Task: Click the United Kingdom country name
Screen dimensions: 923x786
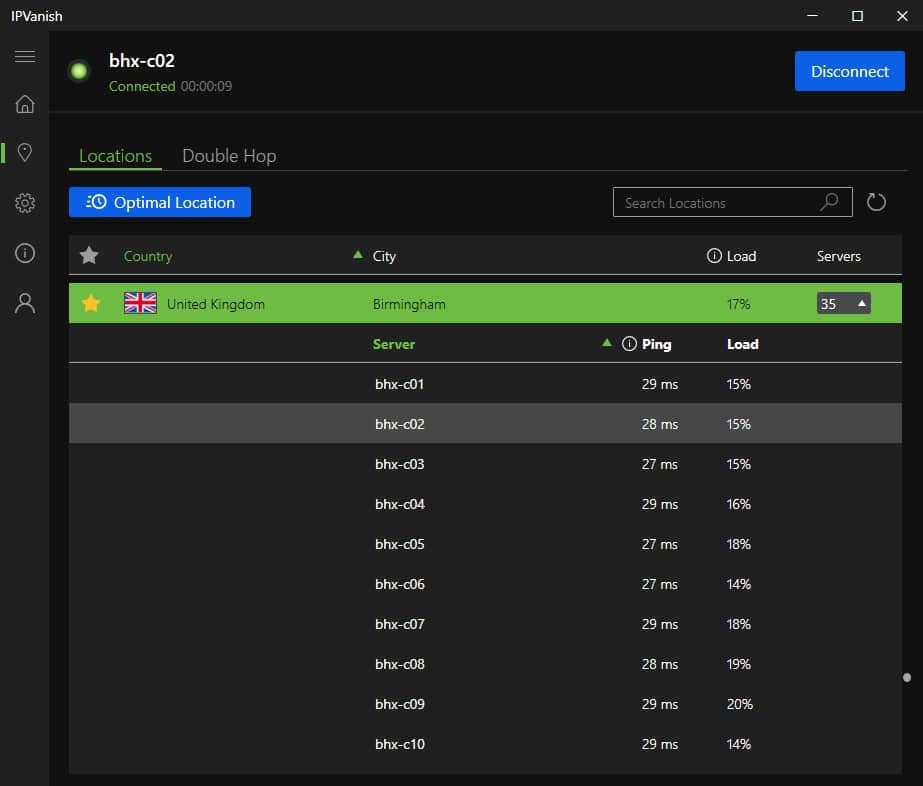Action: (x=215, y=304)
